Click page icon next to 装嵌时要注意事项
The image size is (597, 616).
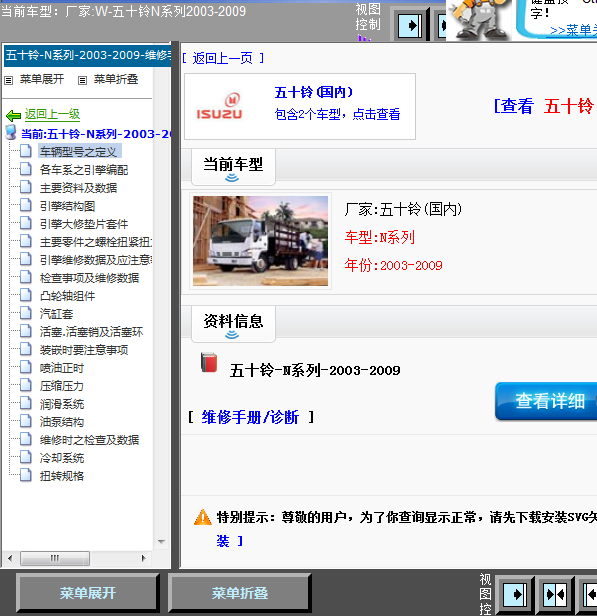(26, 349)
